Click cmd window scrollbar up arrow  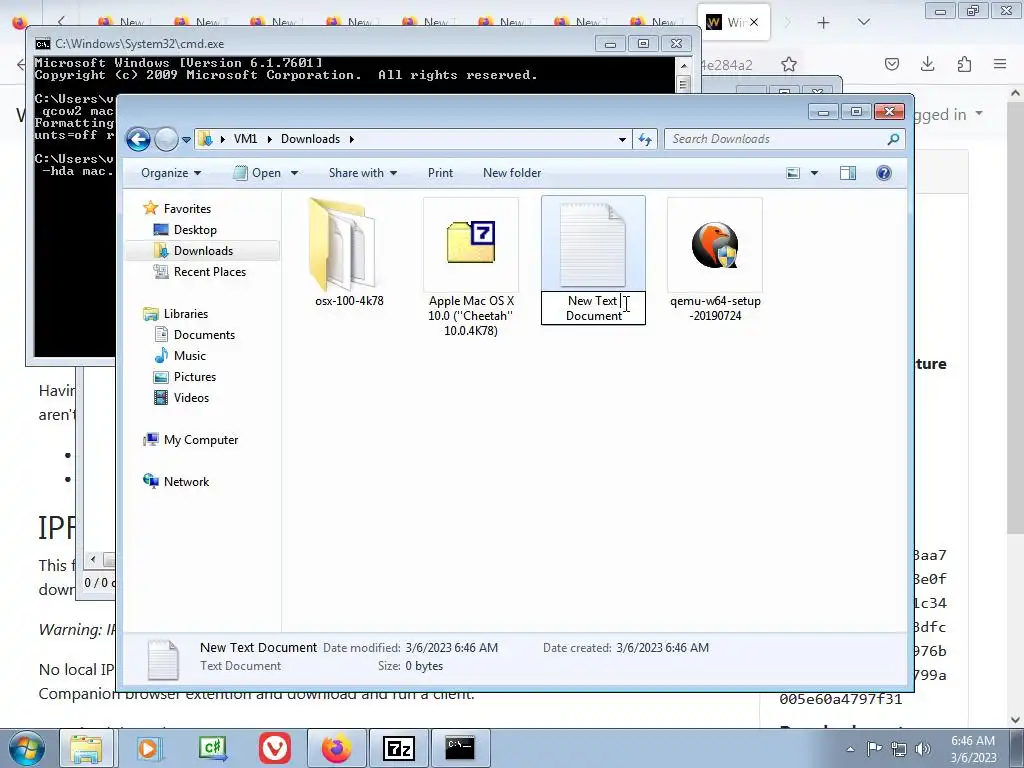(683, 65)
